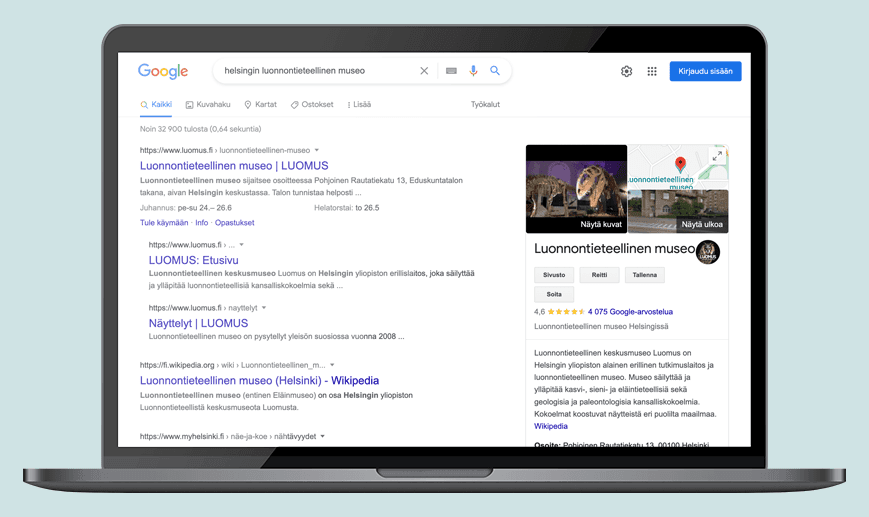Open the street view thumbnail Näytä ulkoa
This screenshot has width=869, height=517.
click(678, 211)
